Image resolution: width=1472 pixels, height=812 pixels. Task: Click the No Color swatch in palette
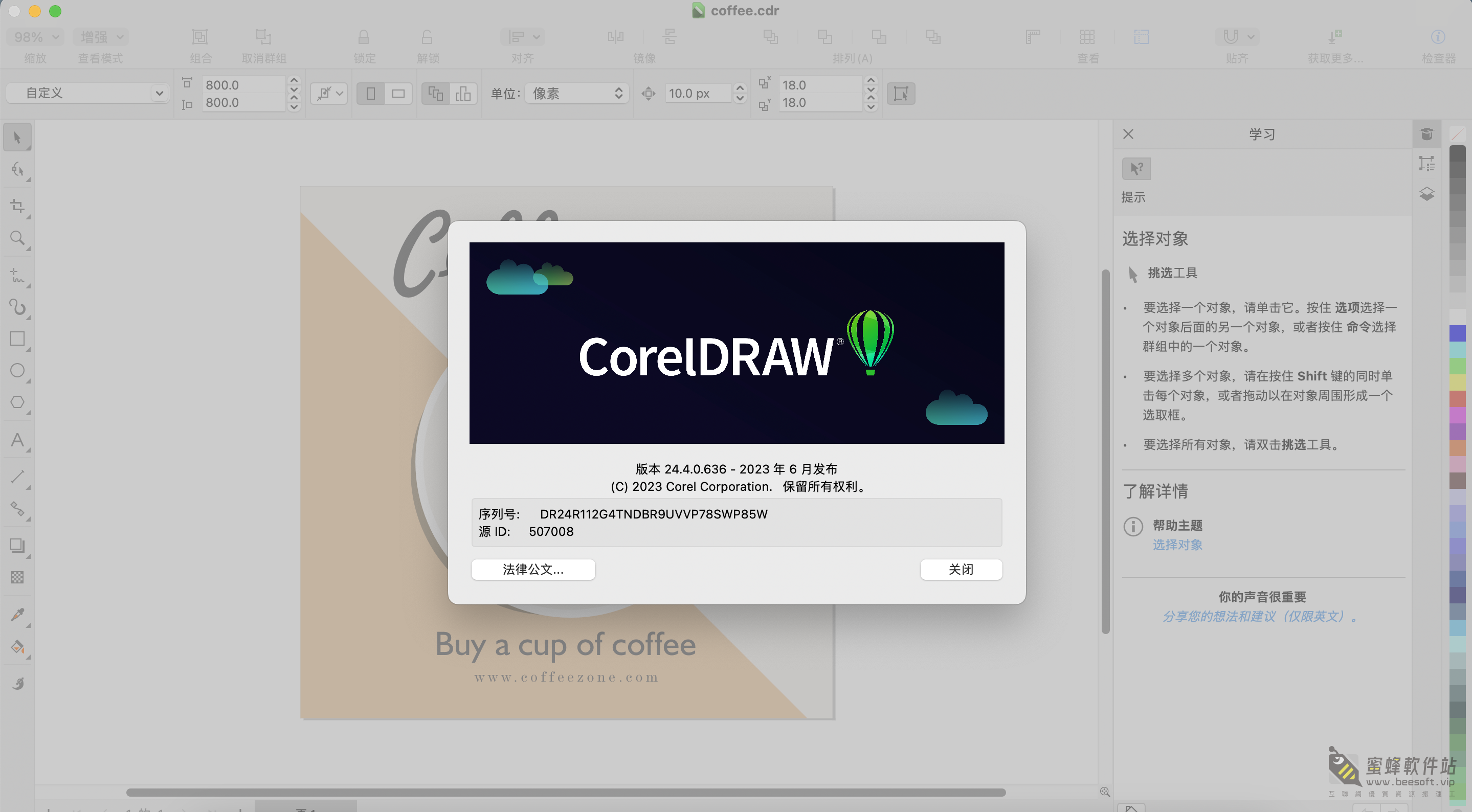[1458, 134]
